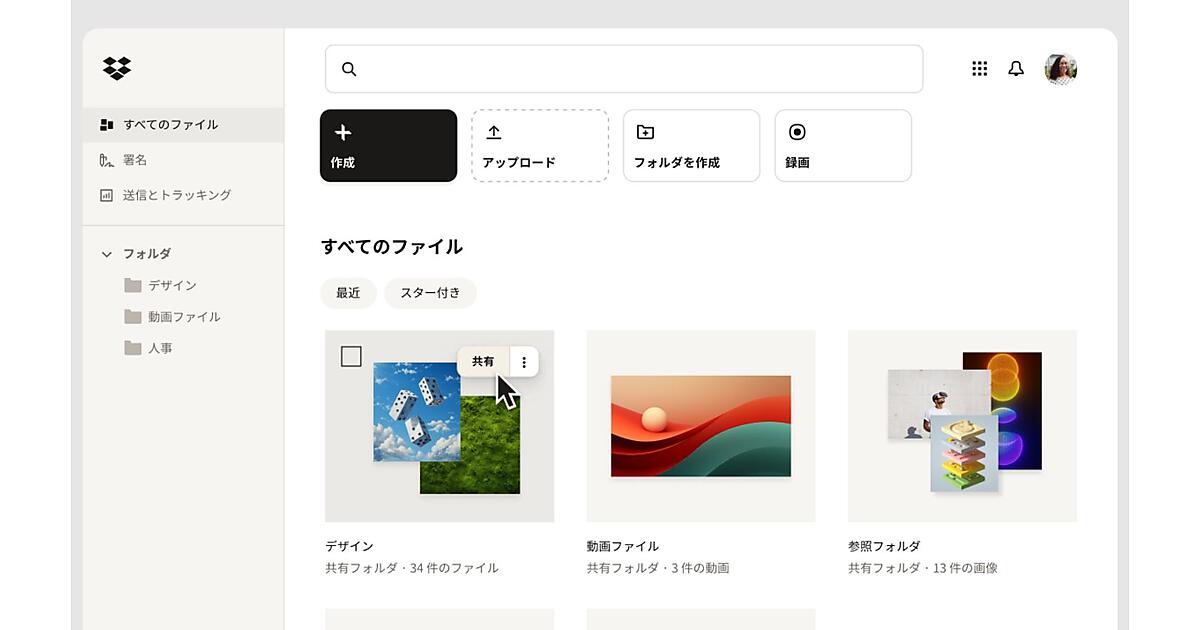Filter by スター付き chip
This screenshot has height=630, width=1200.
430,293
